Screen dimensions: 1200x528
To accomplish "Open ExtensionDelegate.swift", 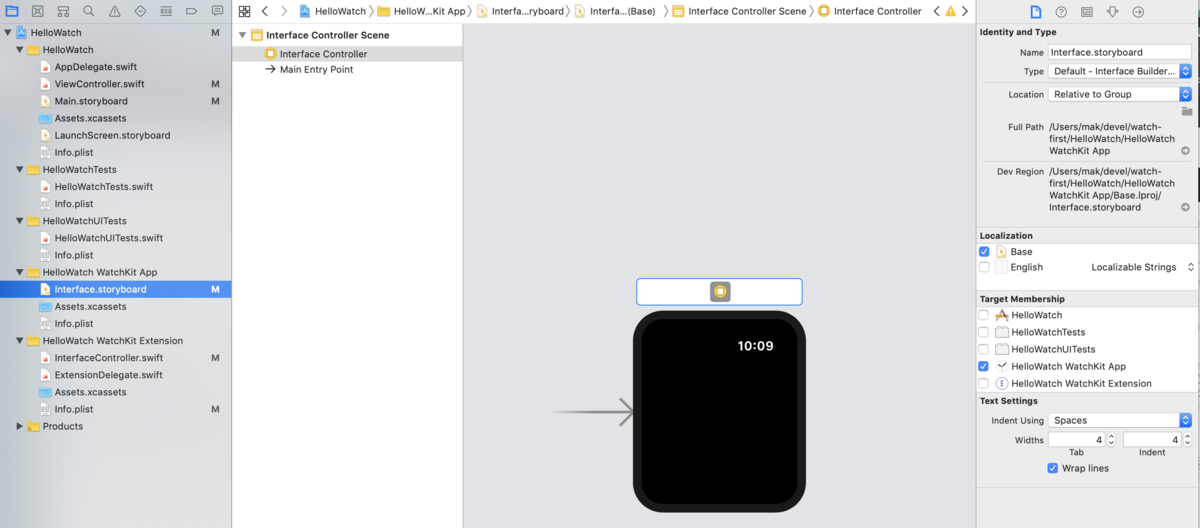I will (x=108, y=375).
